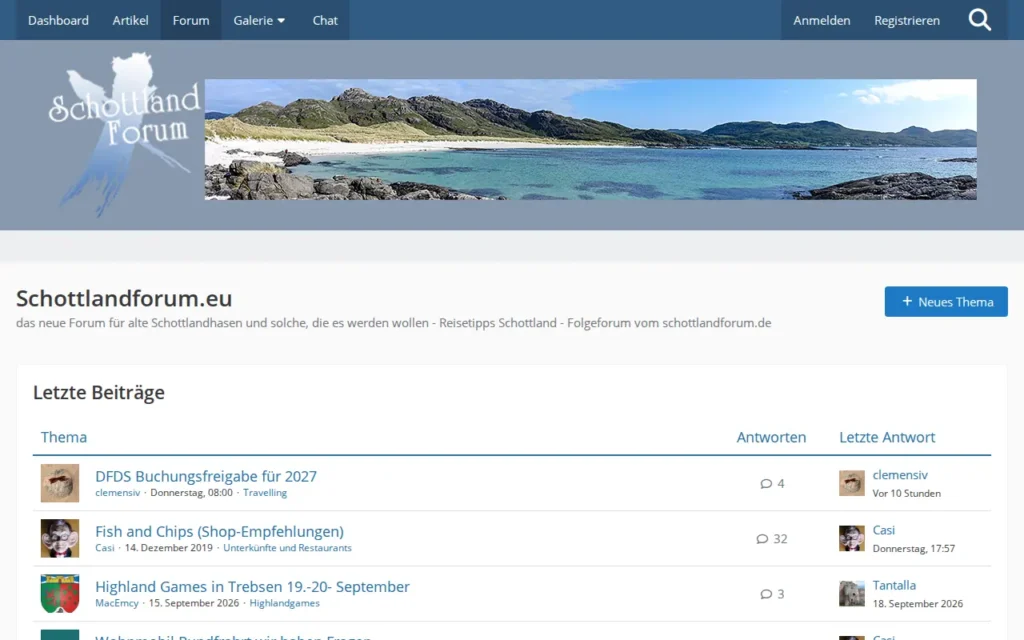Open thread Highland Games in Trebsen
The height and width of the screenshot is (640, 1024).
pos(252,586)
